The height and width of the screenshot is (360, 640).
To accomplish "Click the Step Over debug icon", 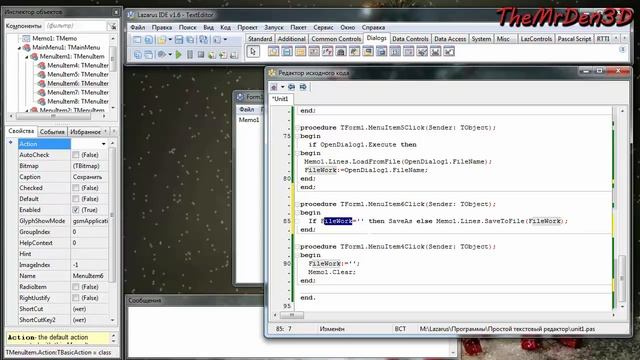I will pyautogui.click(x=223, y=54).
